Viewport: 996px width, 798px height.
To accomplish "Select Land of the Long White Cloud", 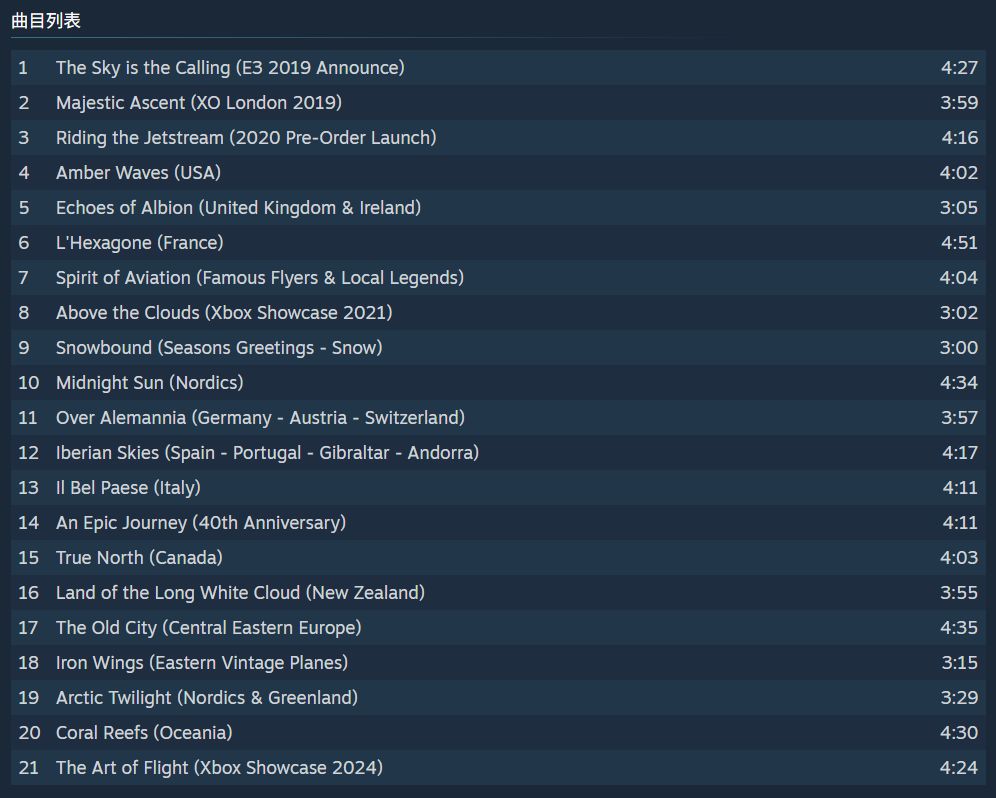I will coord(498,592).
